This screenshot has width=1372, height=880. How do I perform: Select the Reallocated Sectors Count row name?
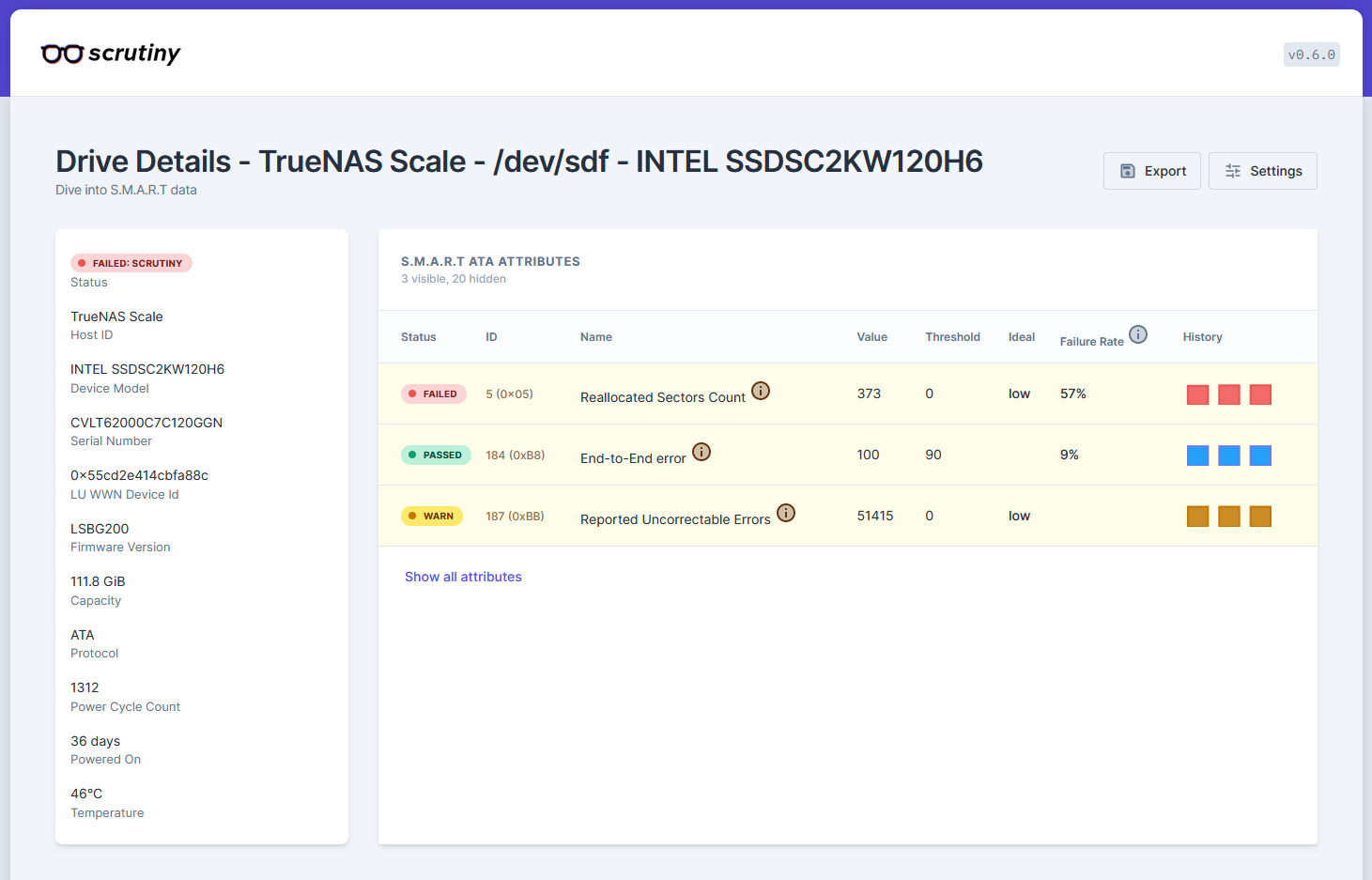tap(663, 397)
